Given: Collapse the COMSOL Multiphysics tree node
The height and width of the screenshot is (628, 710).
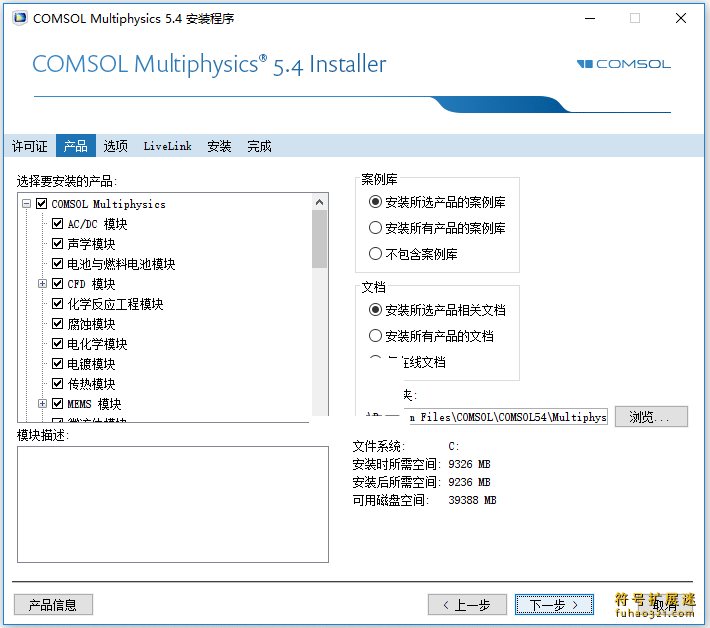Looking at the screenshot, I should (26, 204).
